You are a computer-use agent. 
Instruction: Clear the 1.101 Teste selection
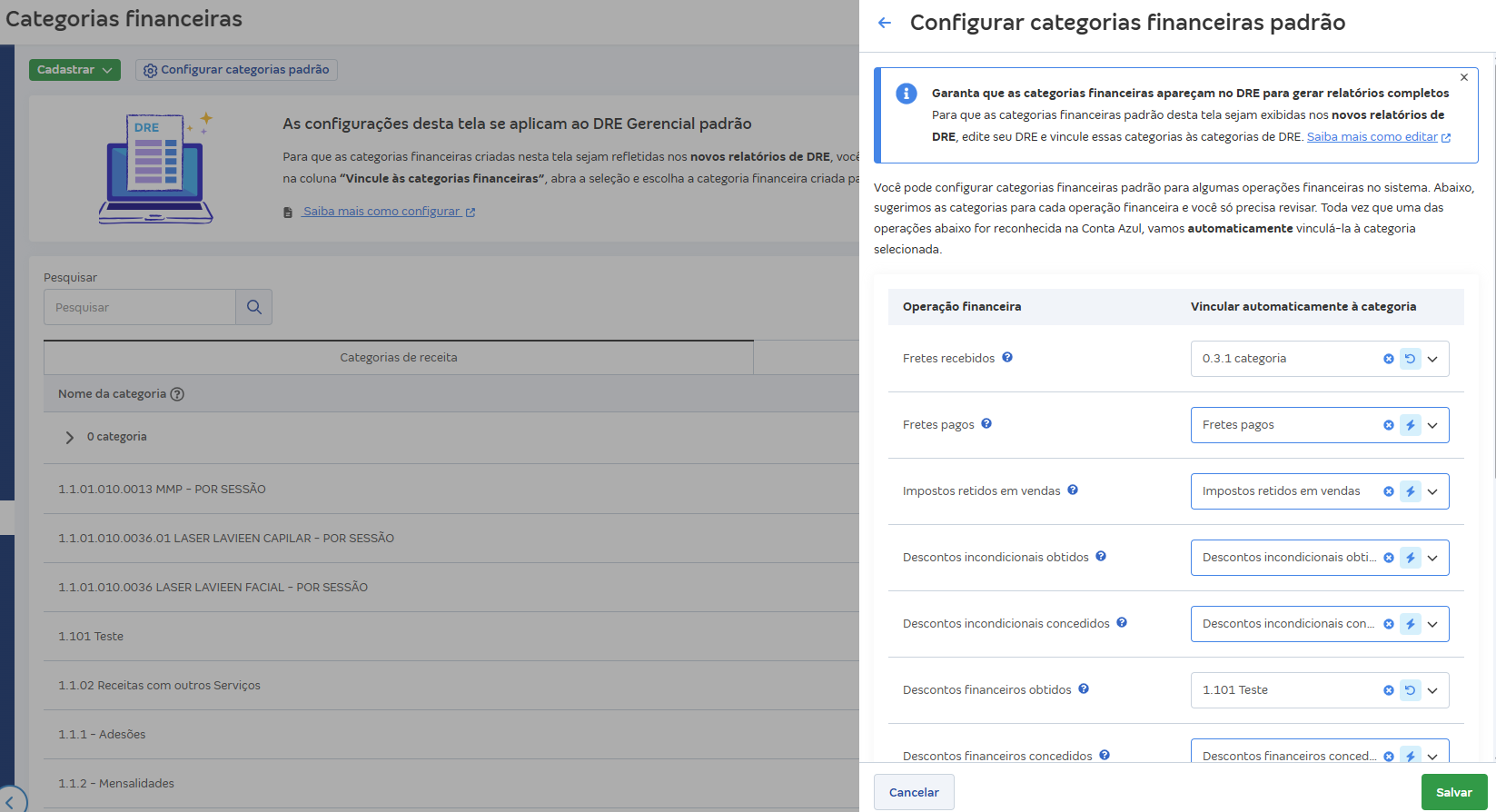point(1389,690)
